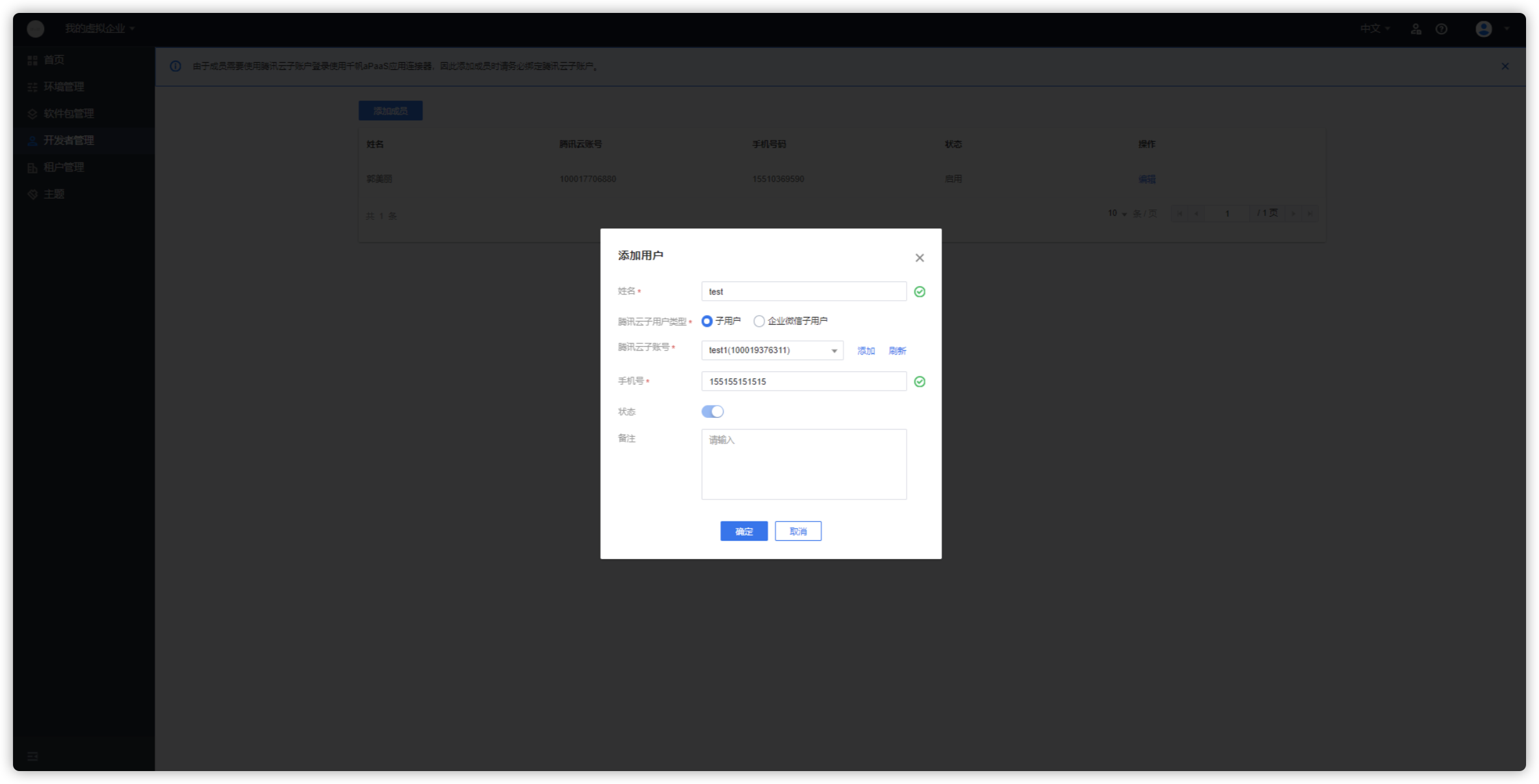
Task: Click the green check icon beside 姓名 field
Action: tap(919, 292)
